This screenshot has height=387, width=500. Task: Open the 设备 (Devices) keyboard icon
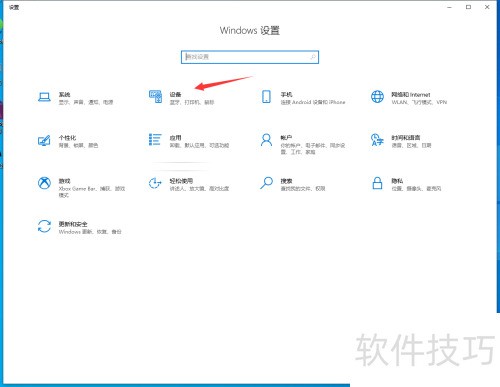coord(155,97)
